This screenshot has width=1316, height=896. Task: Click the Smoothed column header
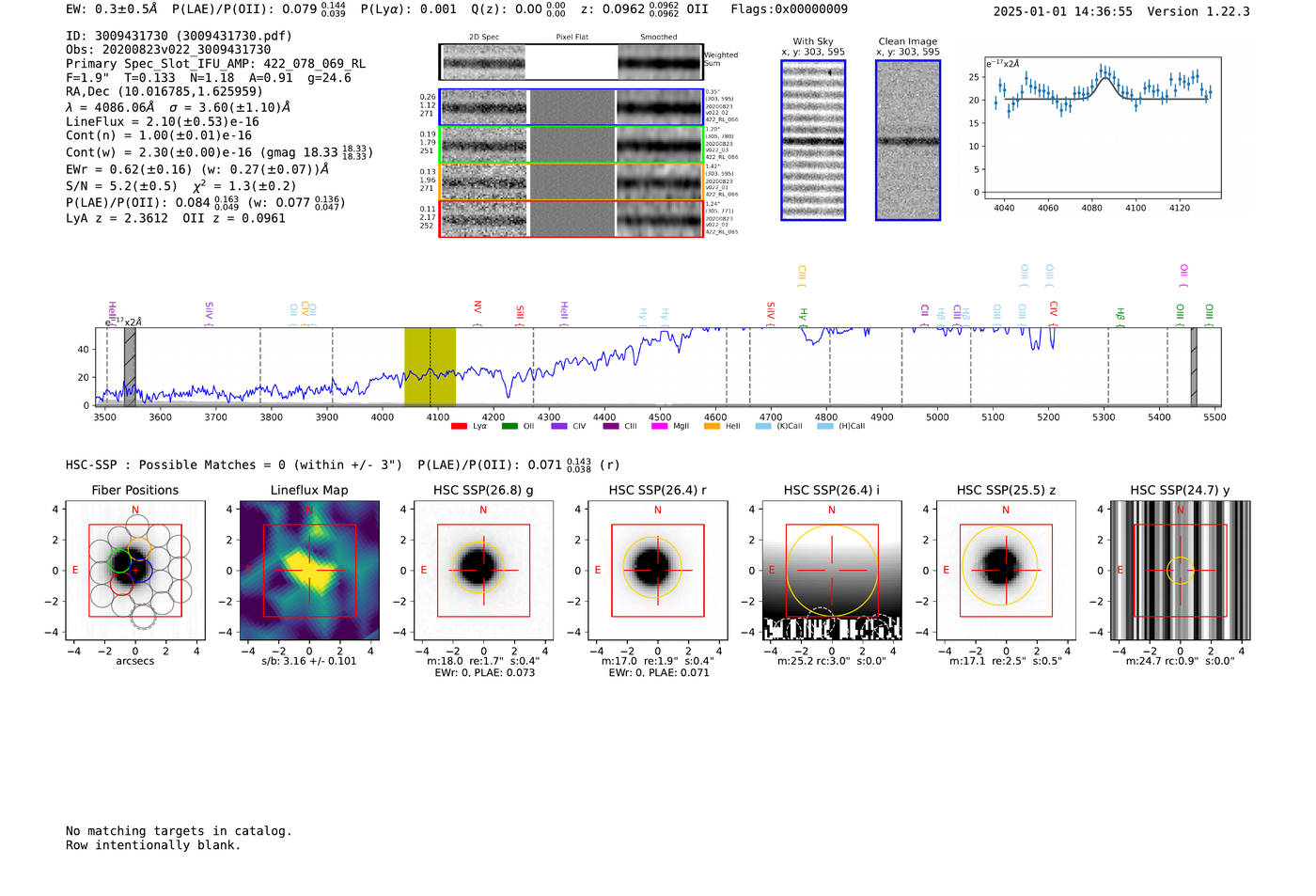point(658,38)
